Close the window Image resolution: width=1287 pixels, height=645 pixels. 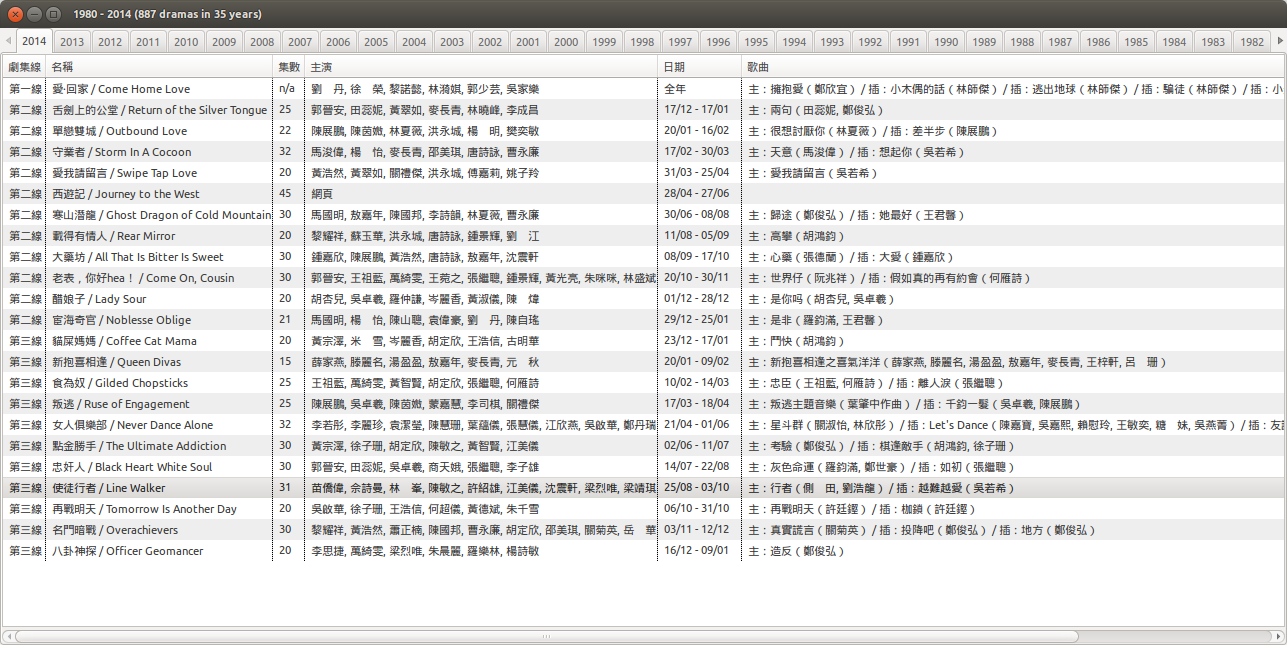click(13, 14)
